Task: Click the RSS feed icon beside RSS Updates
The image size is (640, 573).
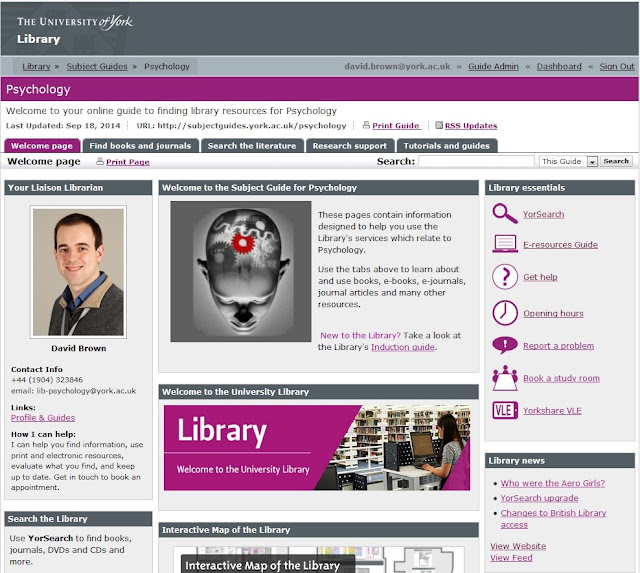Action: (x=439, y=125)
